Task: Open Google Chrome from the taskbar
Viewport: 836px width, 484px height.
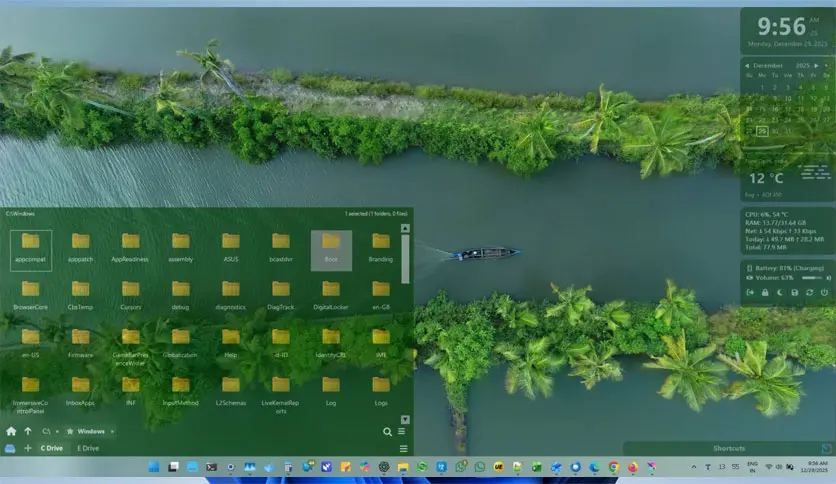Action: (614, 467)
